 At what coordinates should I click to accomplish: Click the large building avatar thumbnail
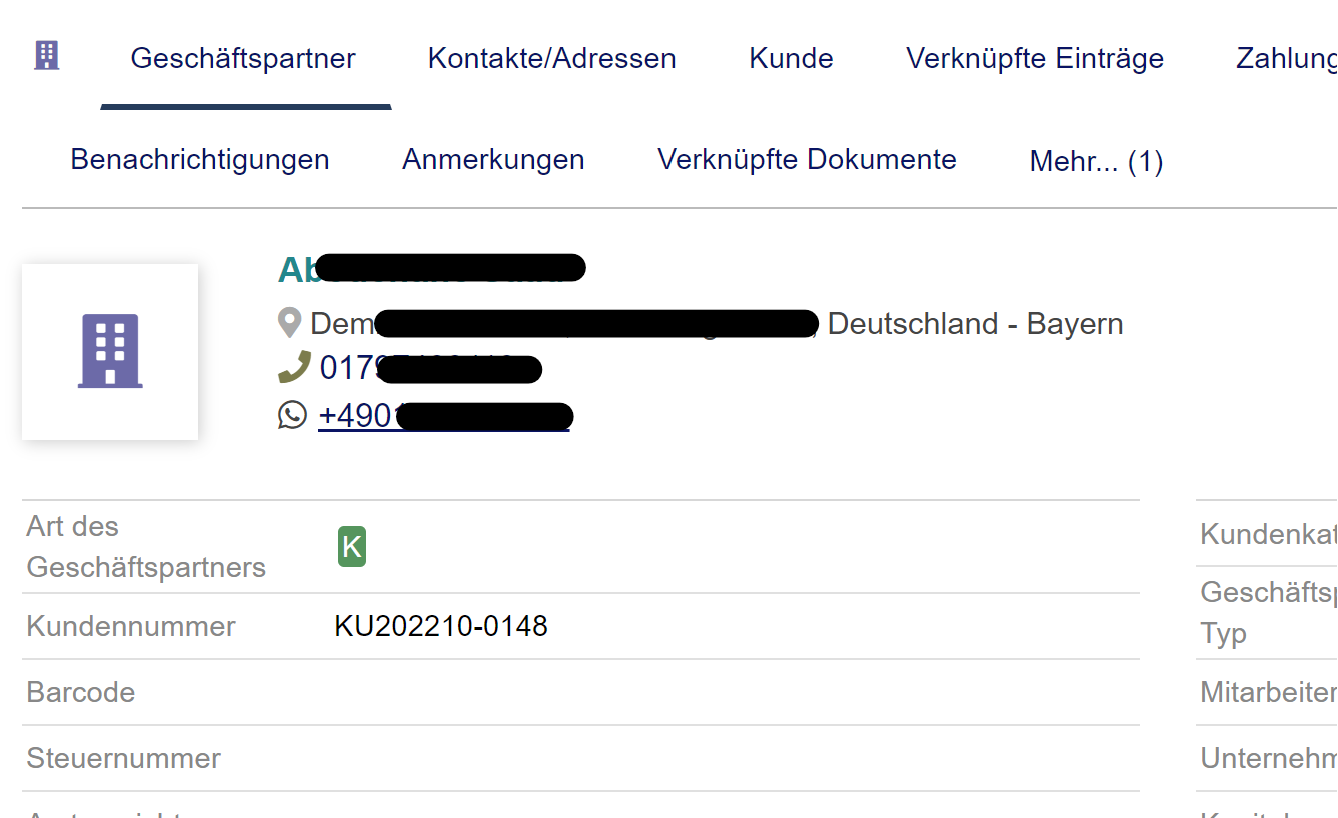110,351
